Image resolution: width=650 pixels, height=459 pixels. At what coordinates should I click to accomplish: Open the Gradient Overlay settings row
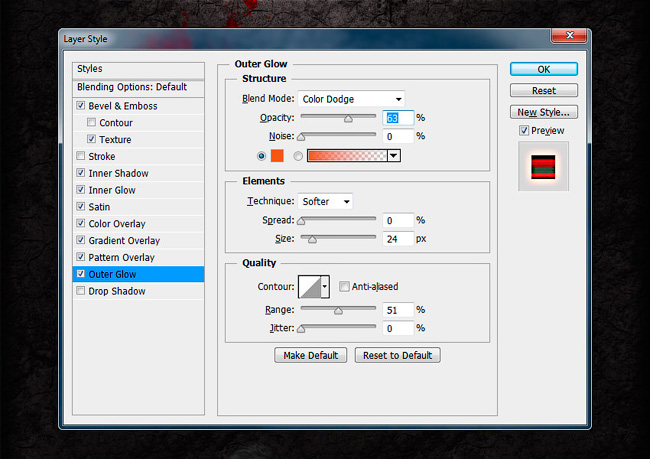tap(138, 240)
